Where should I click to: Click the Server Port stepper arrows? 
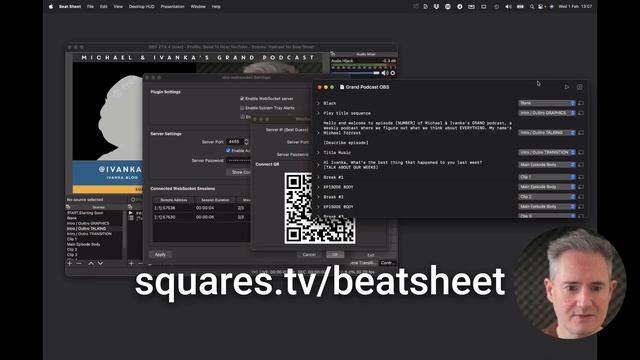(x=246, y=142)
